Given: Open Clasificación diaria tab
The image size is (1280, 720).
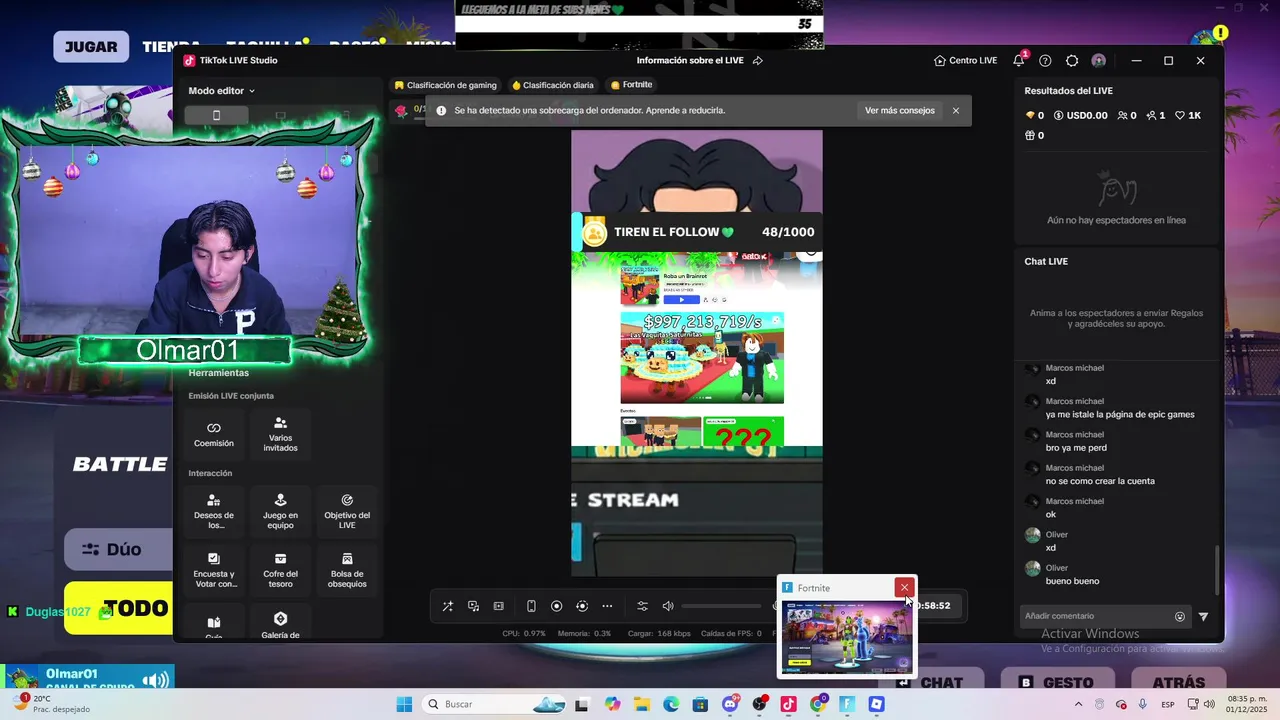Looking at the screenshot, I should coord(553,85).
